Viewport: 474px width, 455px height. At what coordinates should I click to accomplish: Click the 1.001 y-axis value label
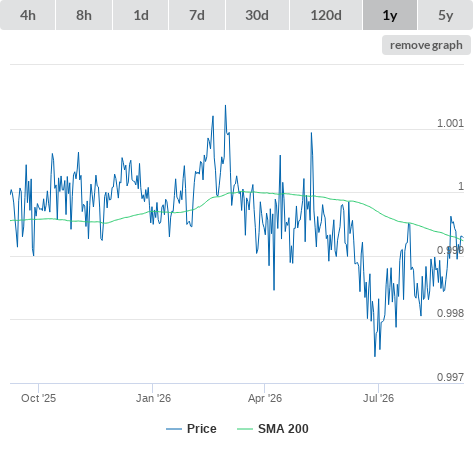pos(450,123)
